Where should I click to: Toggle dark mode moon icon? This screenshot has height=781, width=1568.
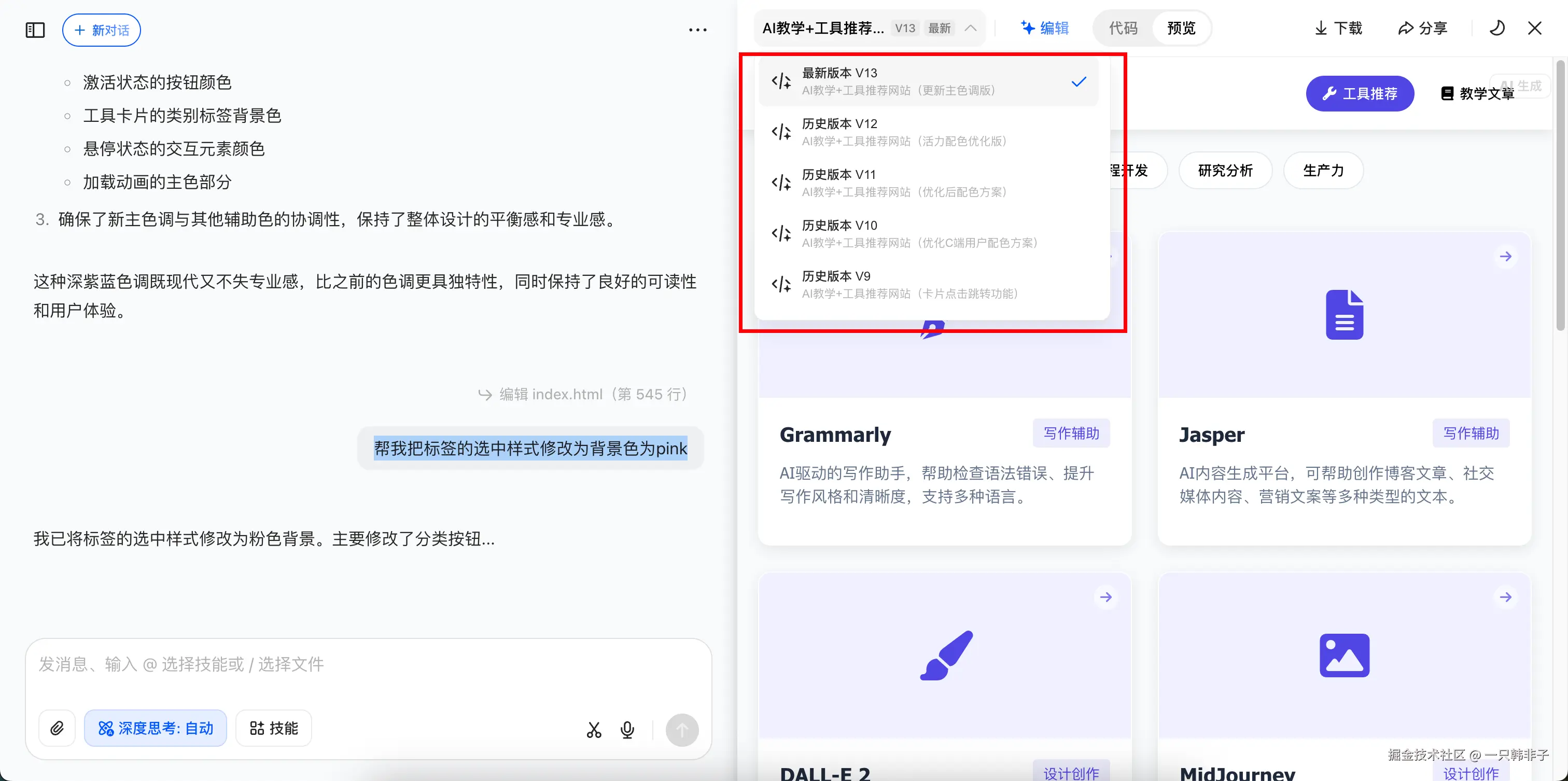coord(1497,28)
